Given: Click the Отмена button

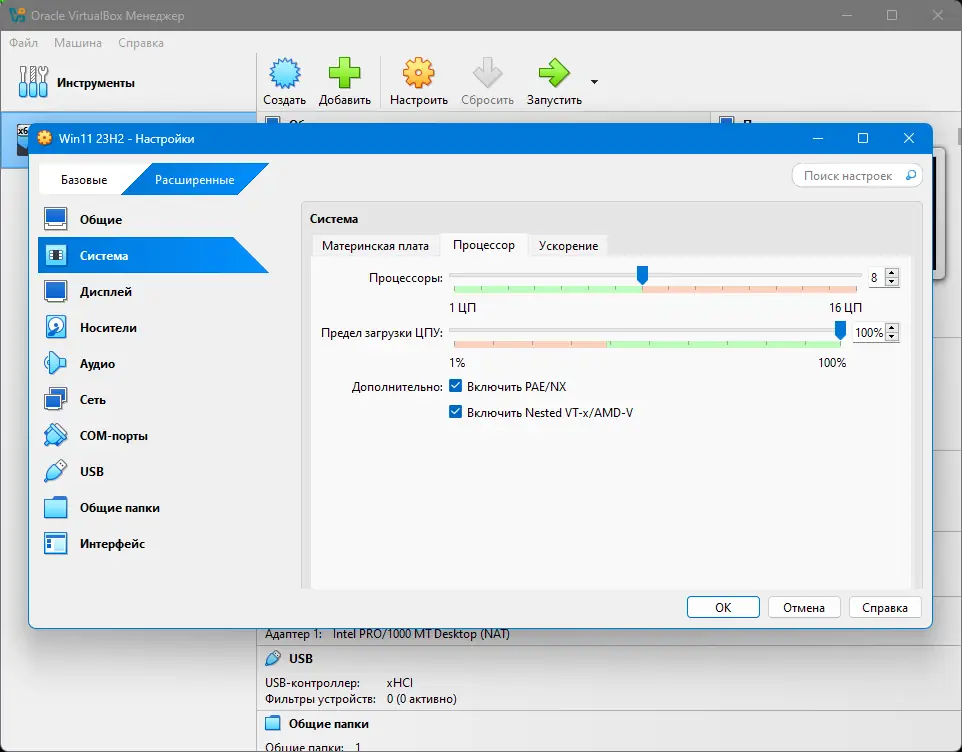Looking at the screenshot, I should click(x=804, y=607).
